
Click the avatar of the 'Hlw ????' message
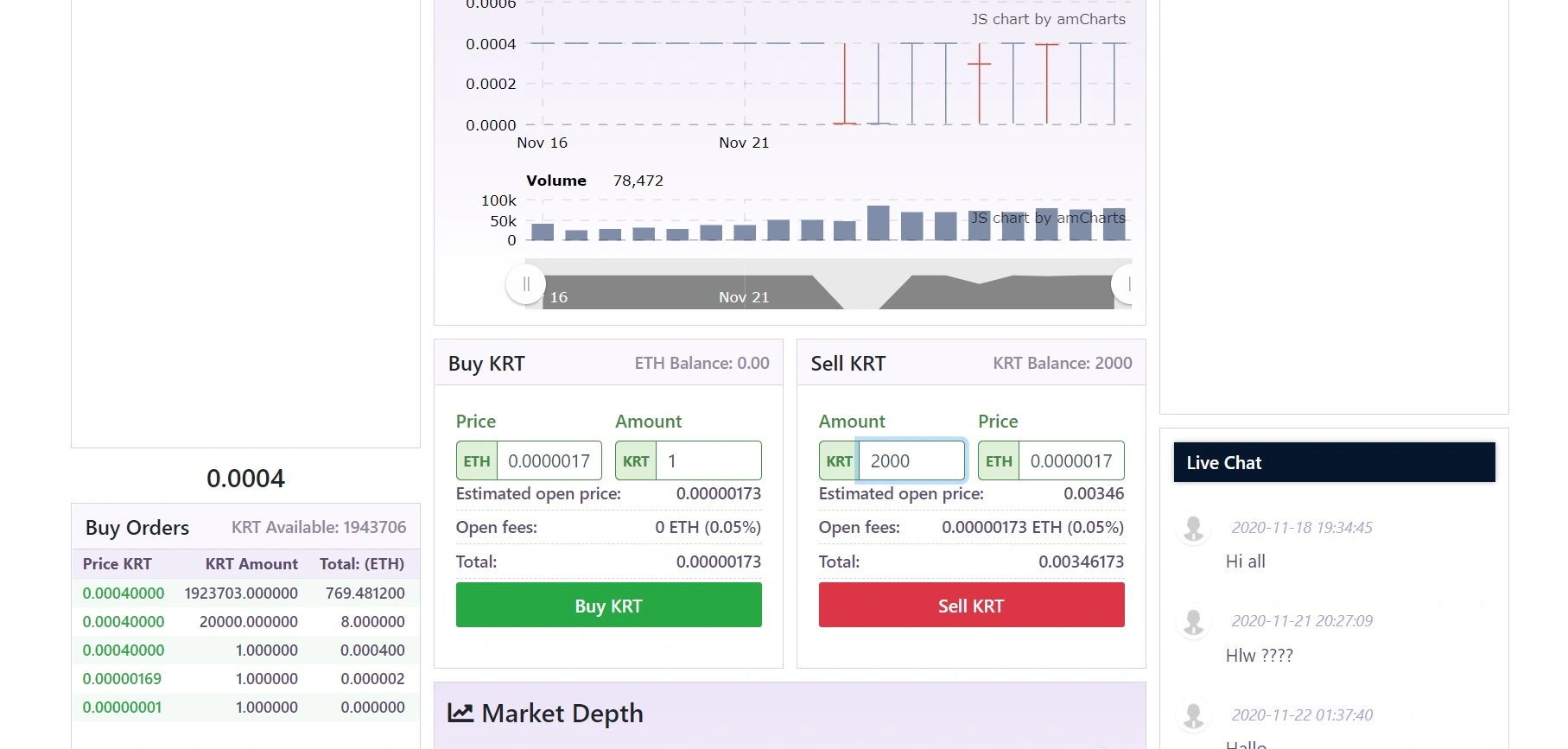[x=1194, y=622]
